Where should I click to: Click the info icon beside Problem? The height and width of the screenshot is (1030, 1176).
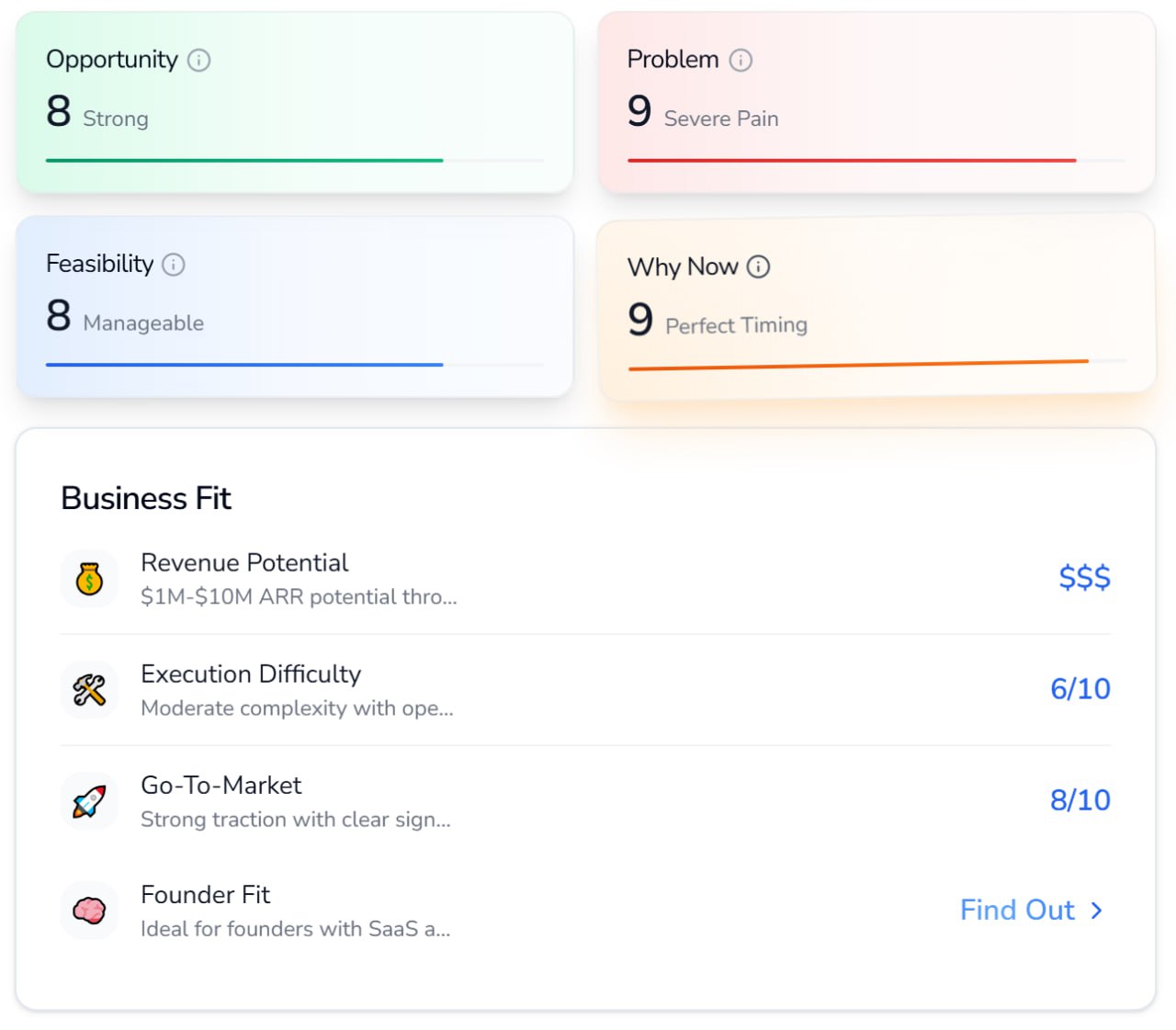click(741, 60)
